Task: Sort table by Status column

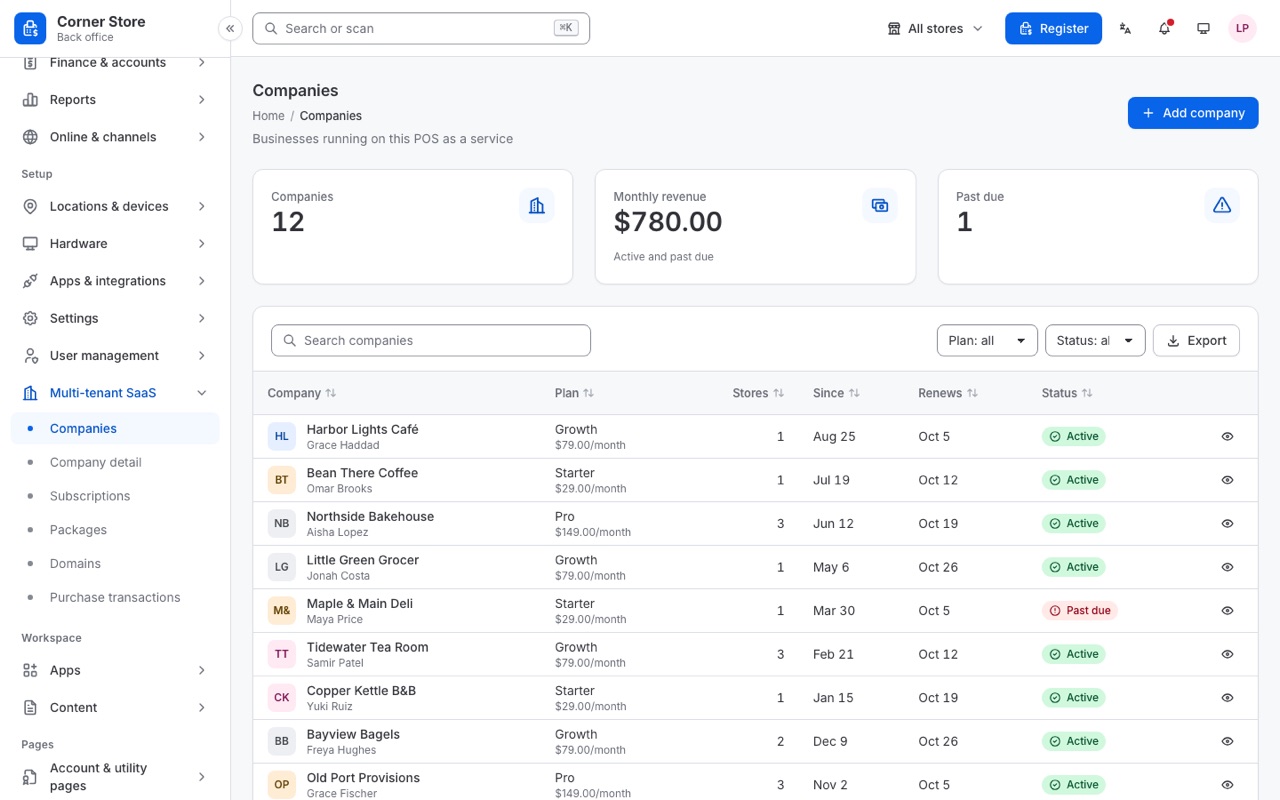Action: click(1067, 393)
